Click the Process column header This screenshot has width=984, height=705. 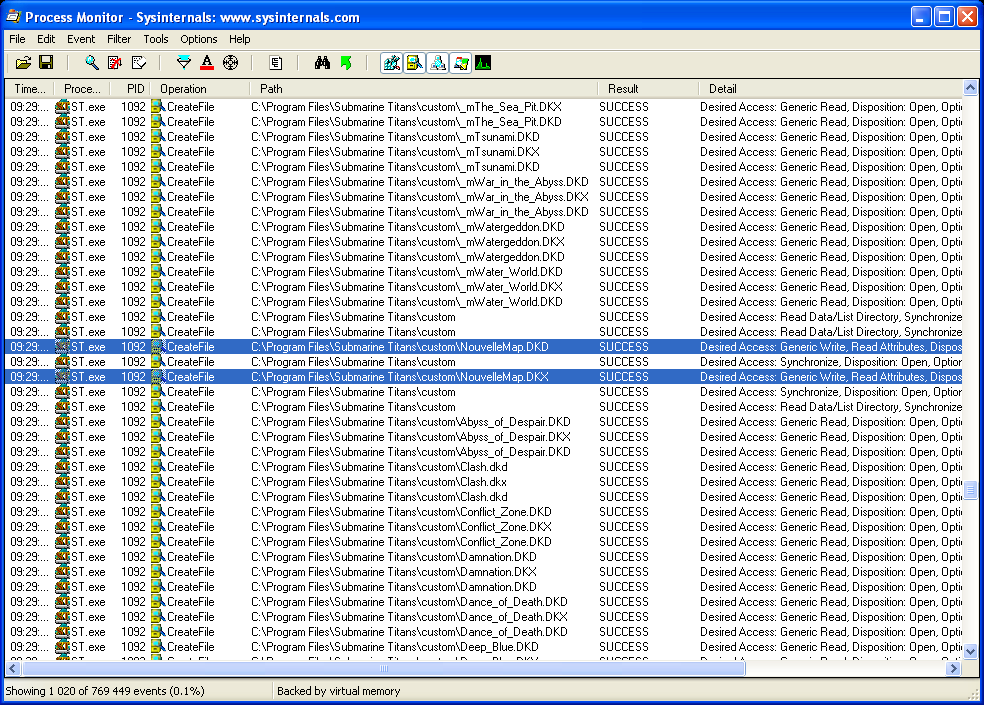82,89
